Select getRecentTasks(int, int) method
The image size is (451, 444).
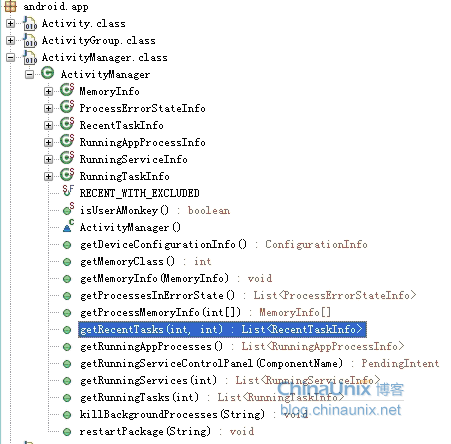222,330
